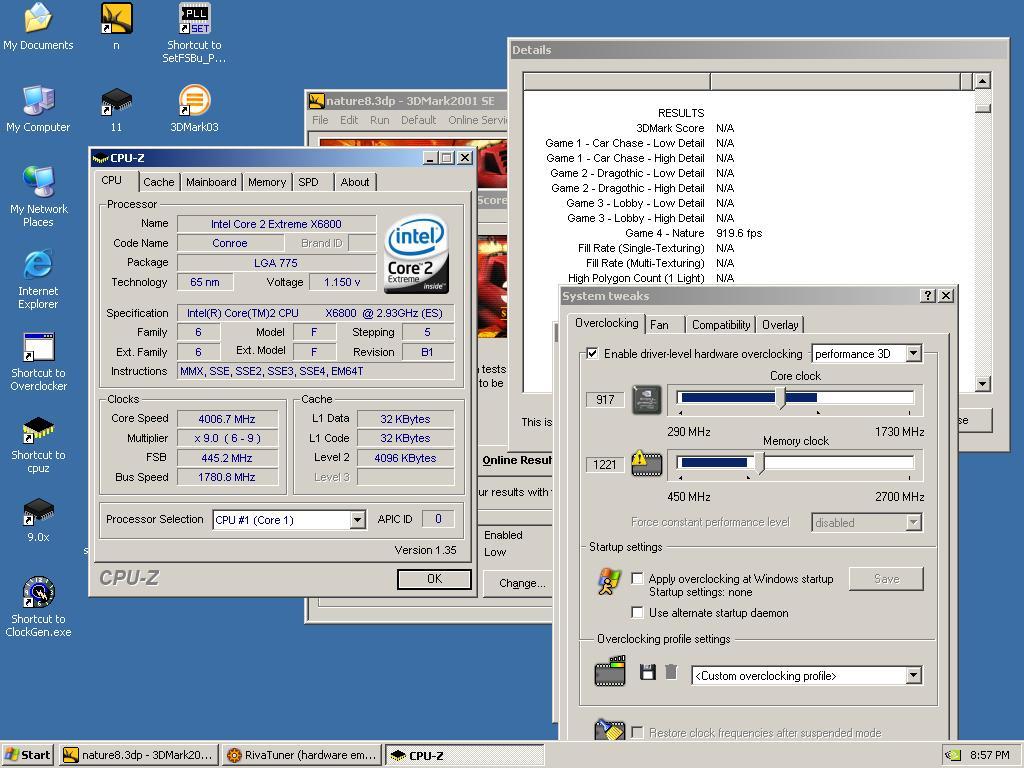1024x768 pixels.
Task: Click the Details list scroll up arrow
Action: coord(983,81)
